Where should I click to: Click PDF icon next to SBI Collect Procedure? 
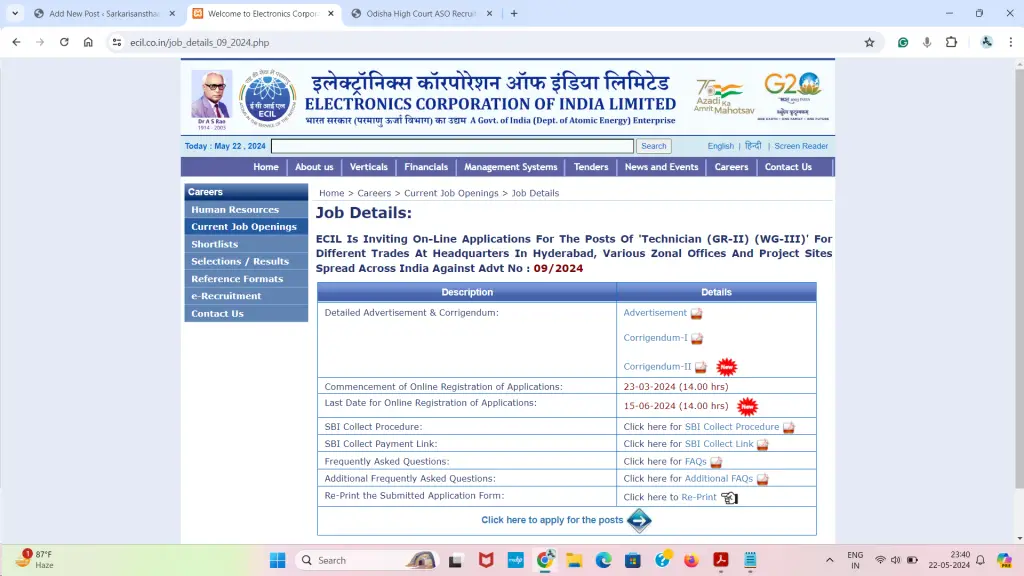789,428
